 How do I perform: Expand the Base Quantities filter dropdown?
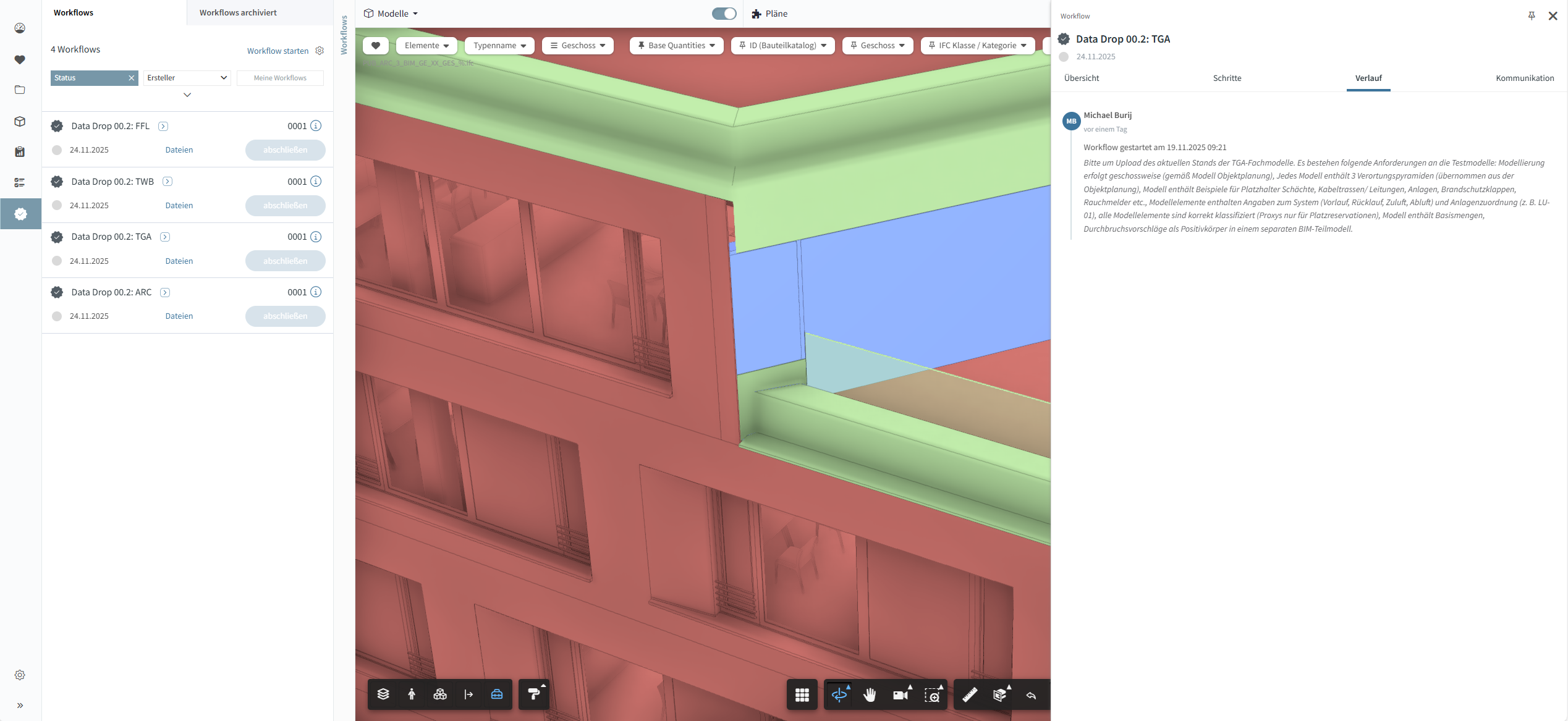pyautogui.click(x=676, y=46)
